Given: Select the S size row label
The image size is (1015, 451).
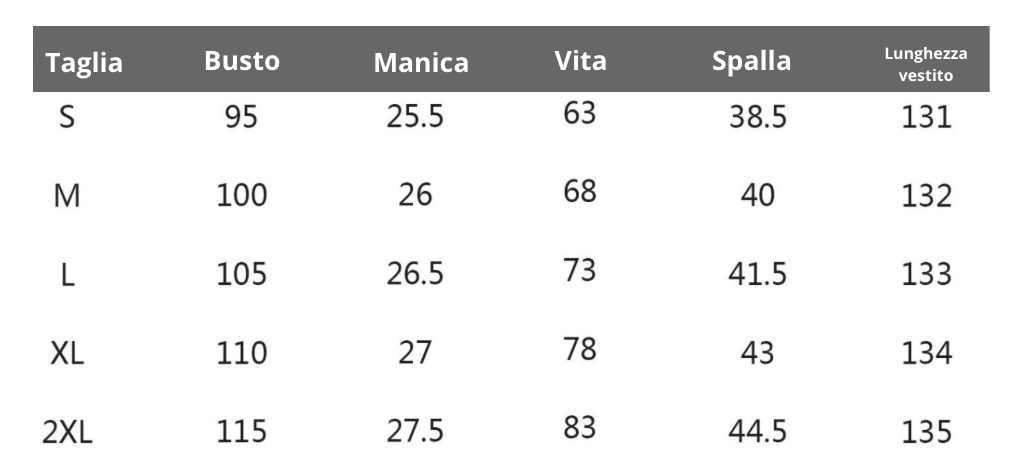Looking at the screenshot, I should 67,117.
